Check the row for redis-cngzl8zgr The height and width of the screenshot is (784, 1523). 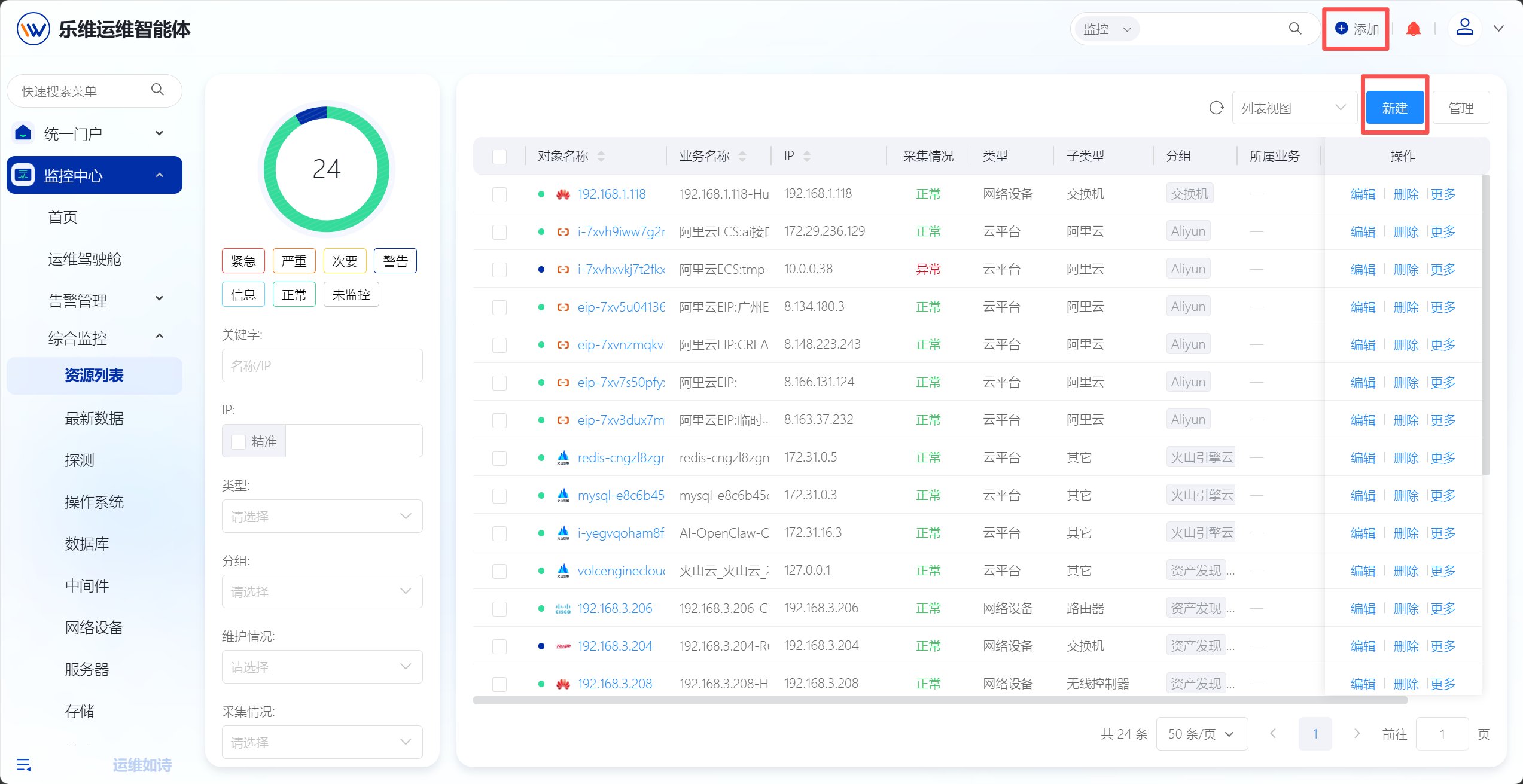(x=499, y=458)
